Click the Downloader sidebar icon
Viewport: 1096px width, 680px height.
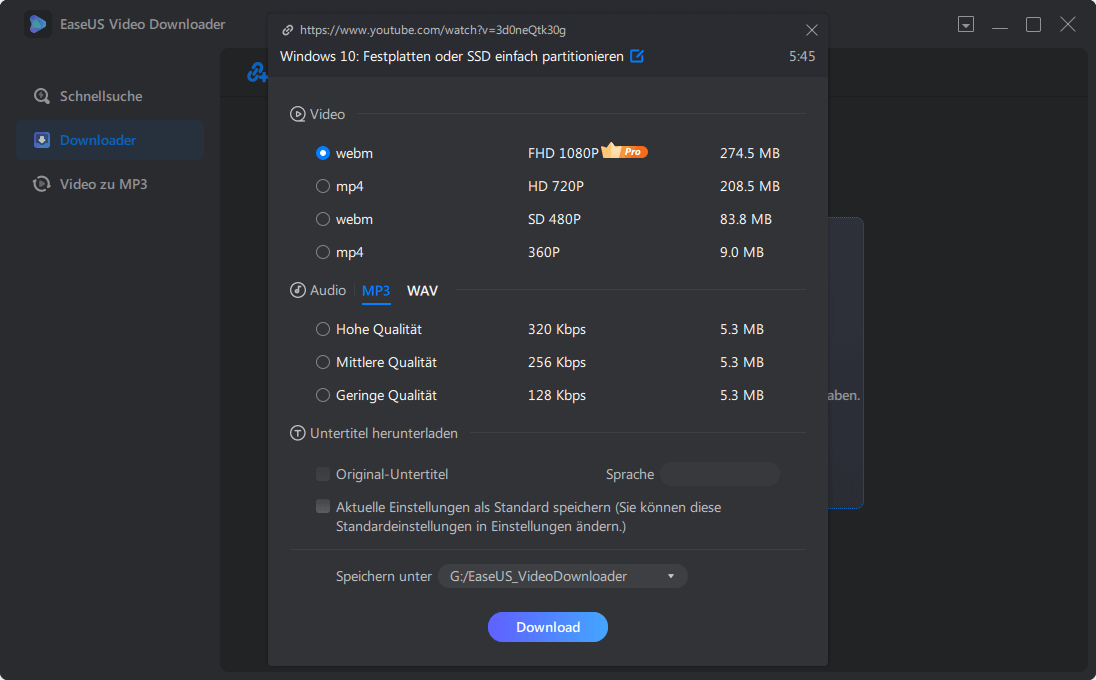(42, 140)
